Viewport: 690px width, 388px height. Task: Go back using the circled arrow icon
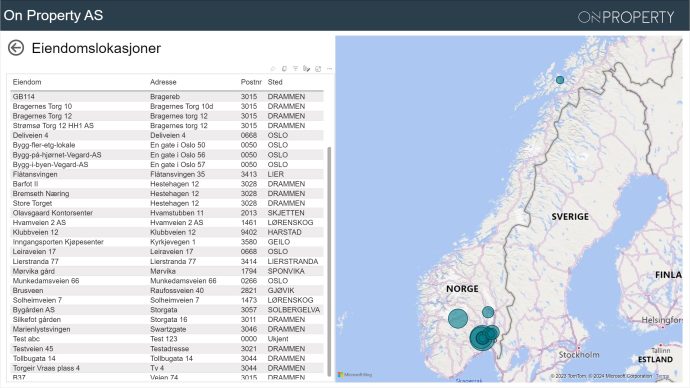[16, 48]
